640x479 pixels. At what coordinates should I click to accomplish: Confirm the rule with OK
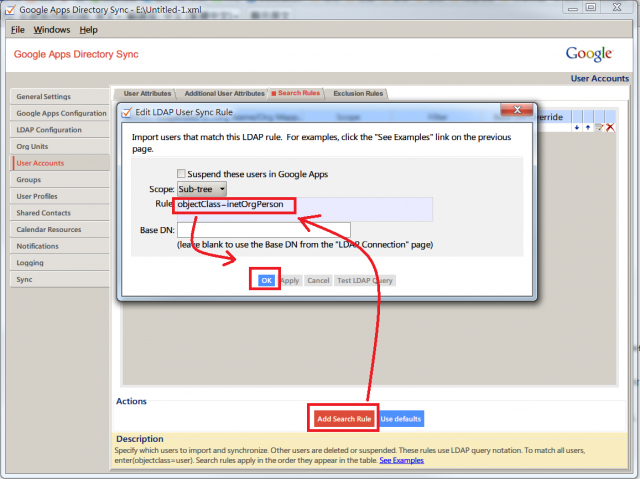(266, 280)
